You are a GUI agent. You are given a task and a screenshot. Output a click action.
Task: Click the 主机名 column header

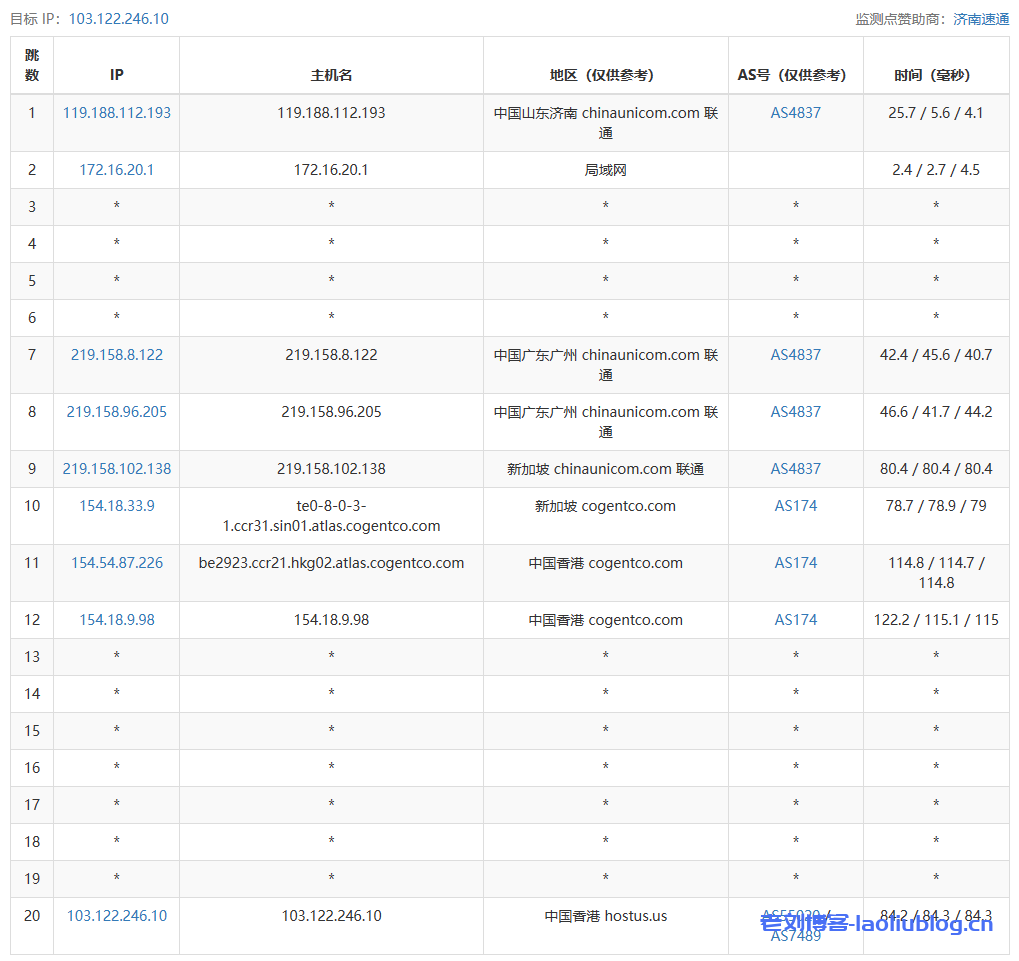point(331,75)
